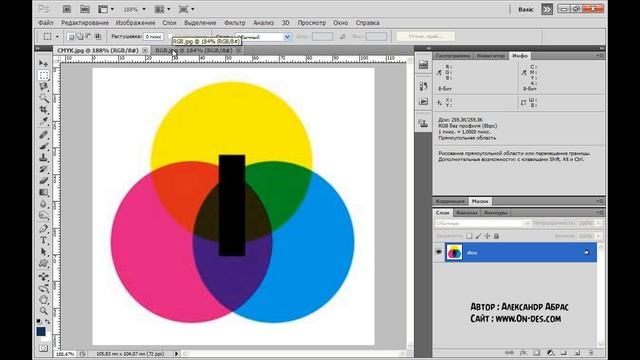Viewport: 640px width, 360px height.
Task: Select the Rectangular Marquee tool in toolbox
Action: pyautogui.click(x=44, y=75)
